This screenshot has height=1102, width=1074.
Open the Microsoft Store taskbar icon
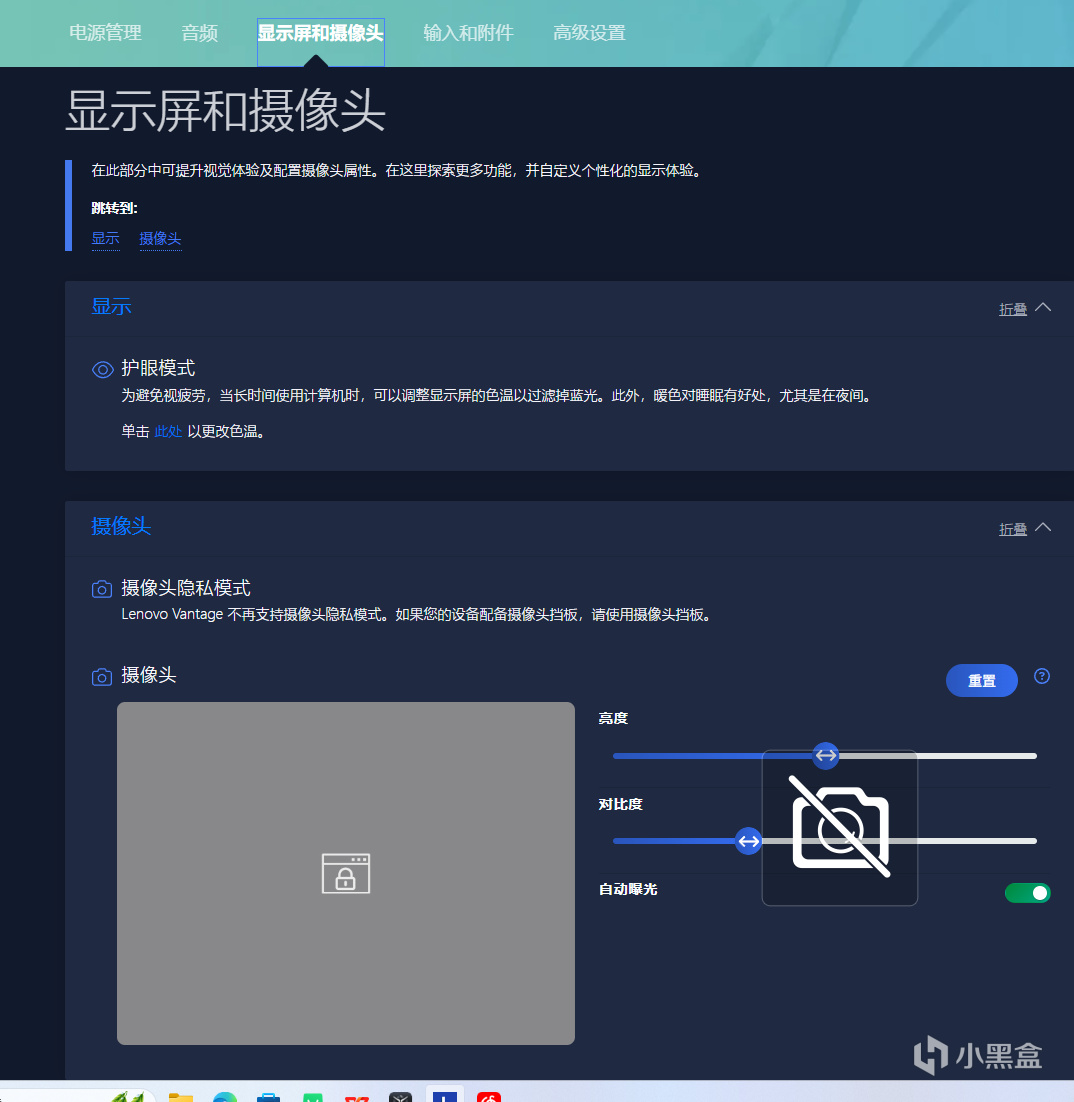pyautogui.click(x=268, y=1096)
